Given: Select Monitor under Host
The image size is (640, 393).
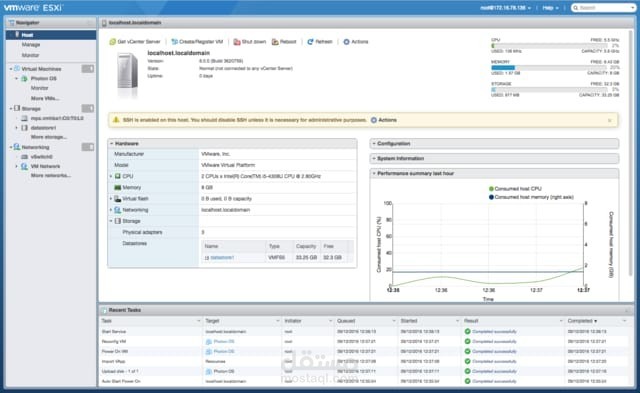Looking at the screenshot, I should tap(31, 55).
